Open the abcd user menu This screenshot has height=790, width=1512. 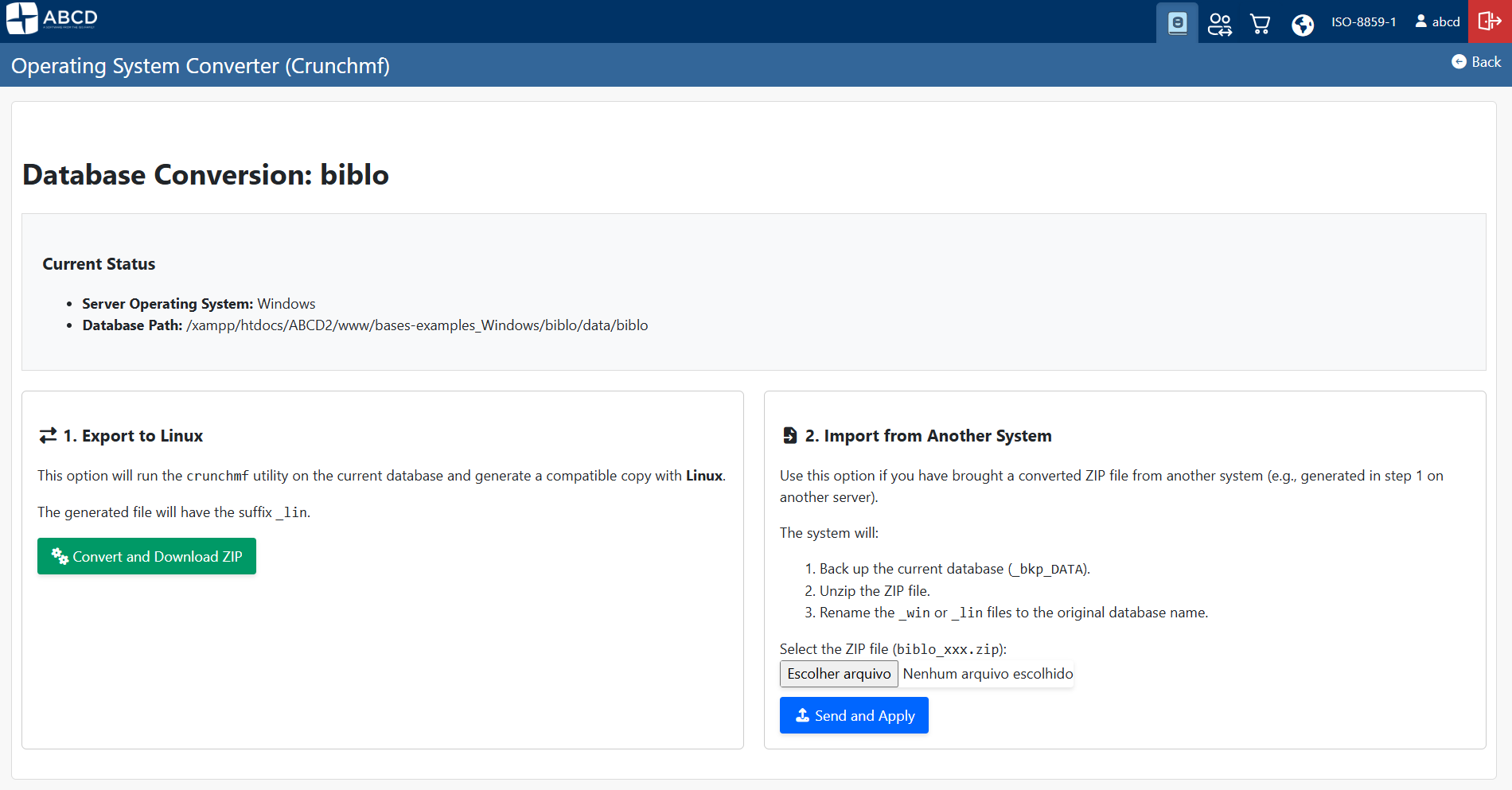coord(1436,21)
